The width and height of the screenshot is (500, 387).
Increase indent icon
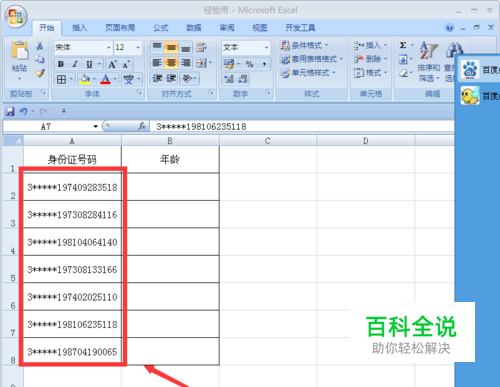(x=171, y=78)
